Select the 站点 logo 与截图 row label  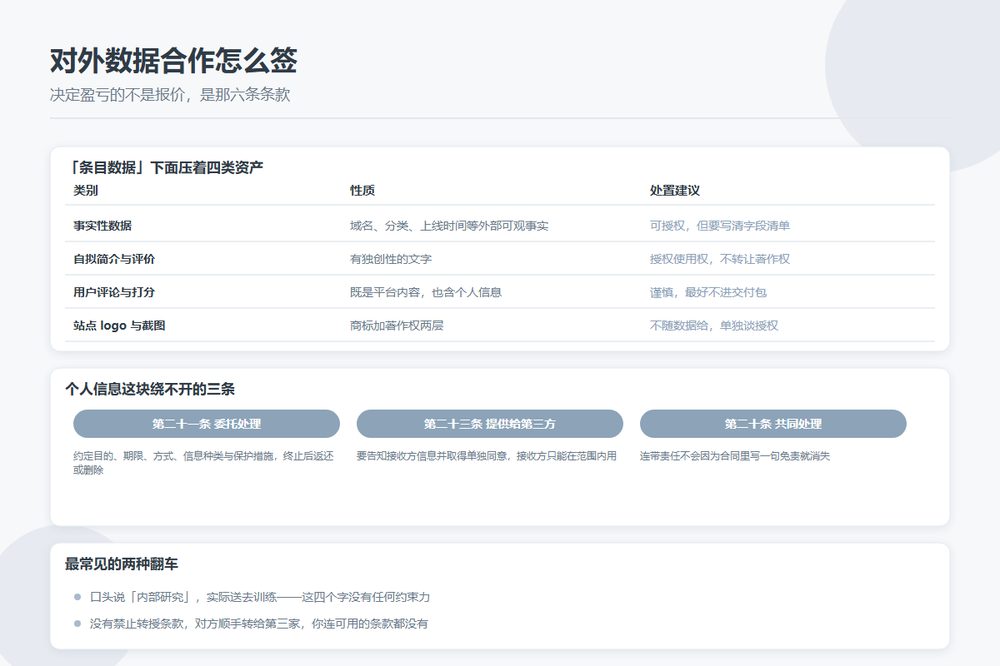pyautogui.click(x=119, y=325)
